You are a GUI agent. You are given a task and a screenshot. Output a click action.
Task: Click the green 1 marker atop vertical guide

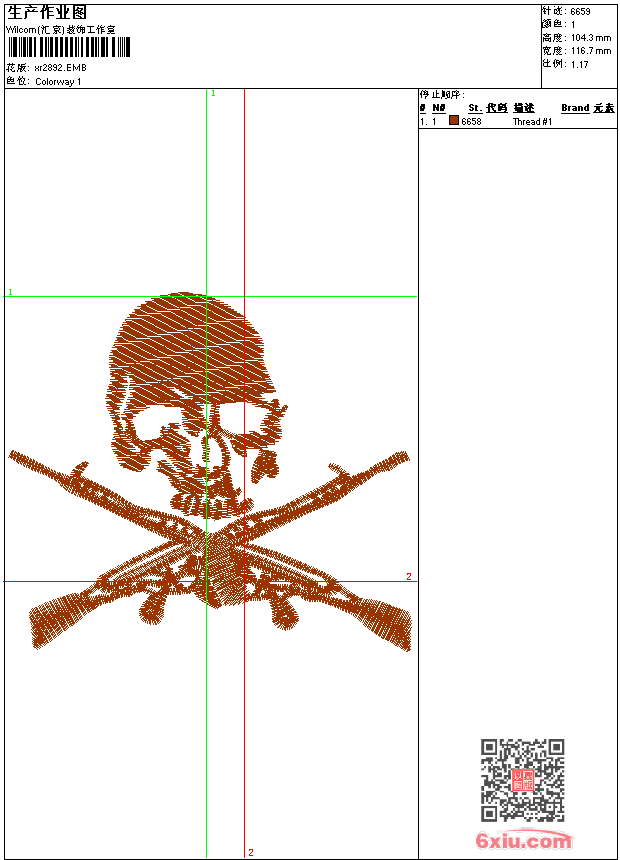point(213,94)
